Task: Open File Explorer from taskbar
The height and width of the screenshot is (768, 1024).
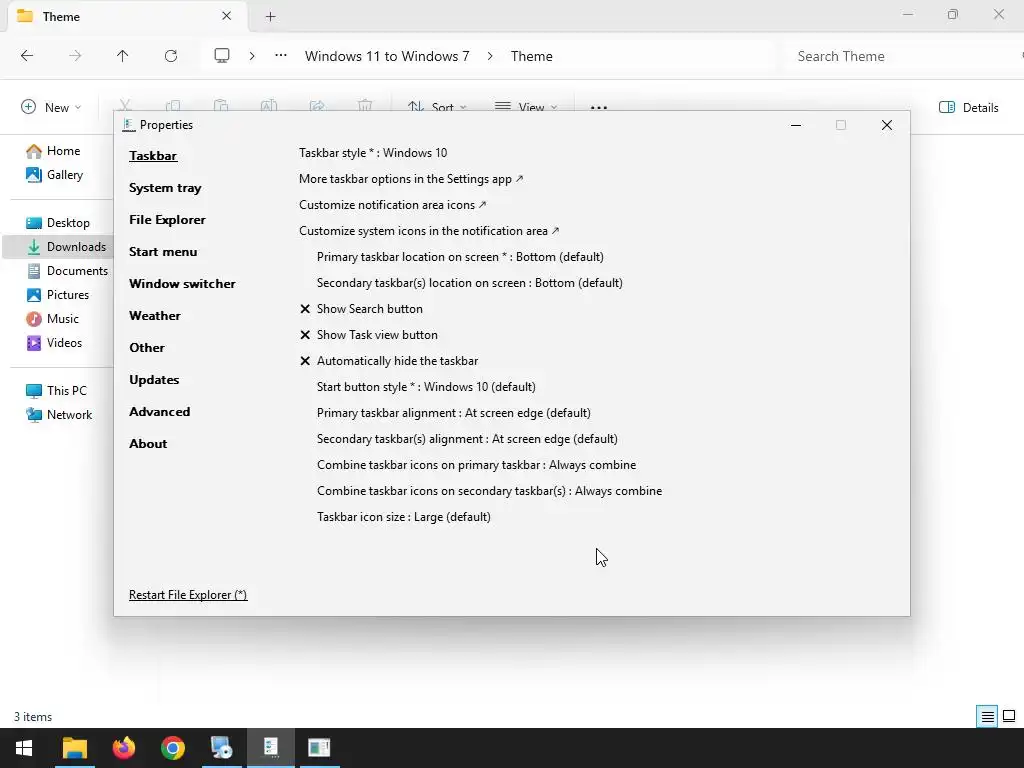Action: pos(74,748)
